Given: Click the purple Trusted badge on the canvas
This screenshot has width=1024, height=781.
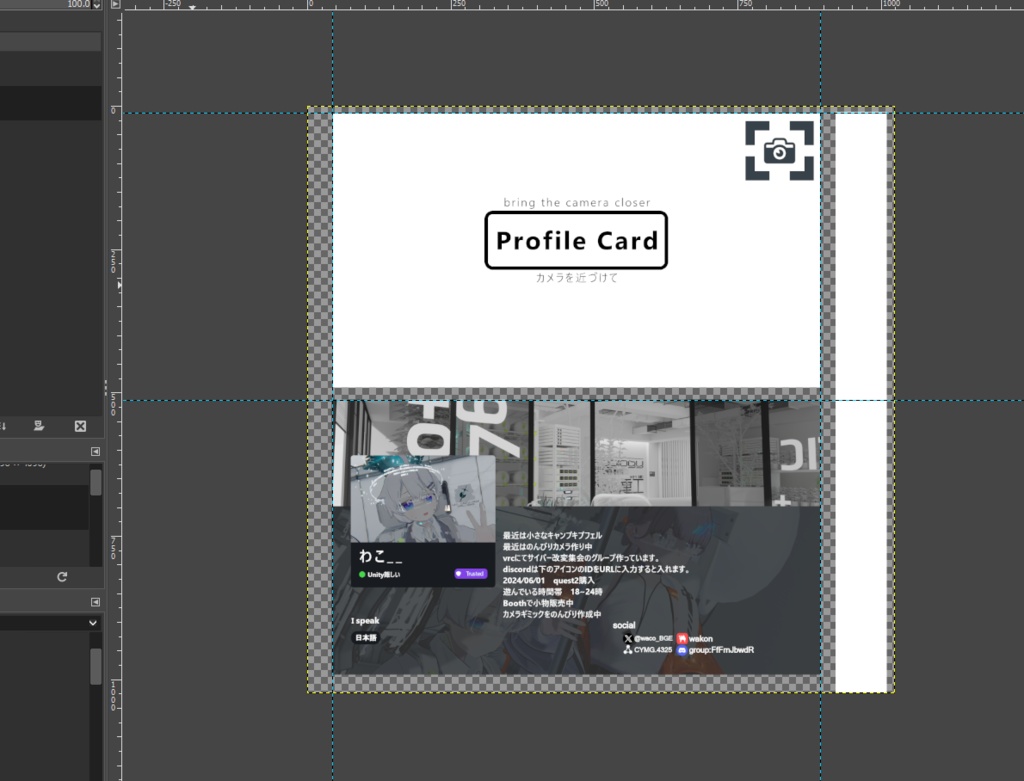Looking at the screenshot, I should click(x=471, y=574).
